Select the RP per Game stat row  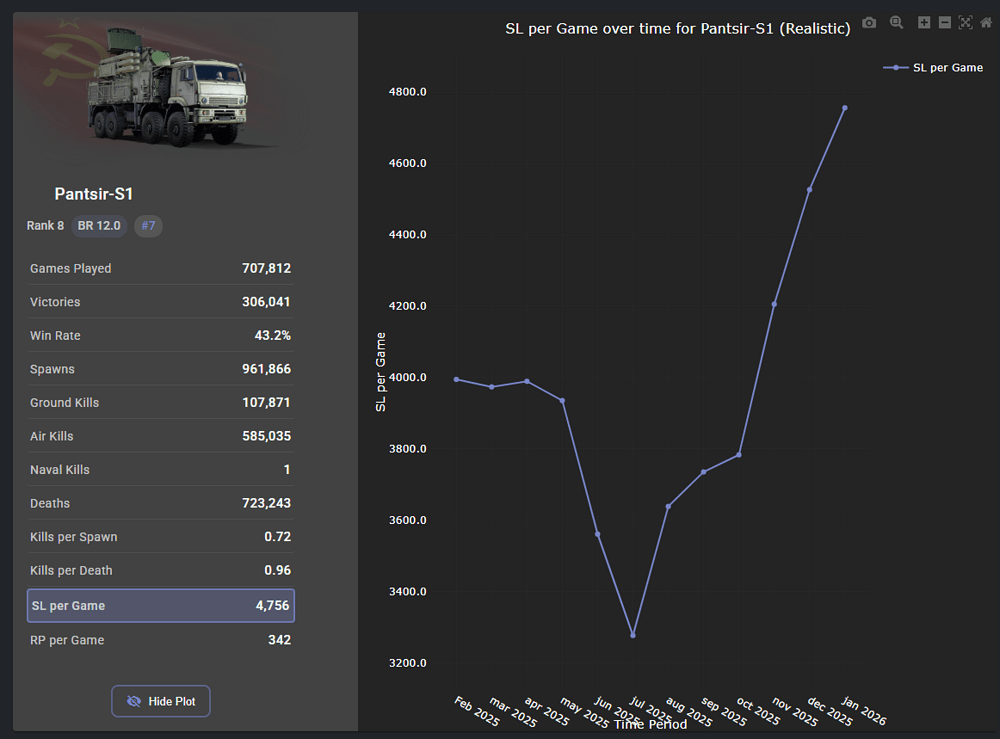(160, 640)
